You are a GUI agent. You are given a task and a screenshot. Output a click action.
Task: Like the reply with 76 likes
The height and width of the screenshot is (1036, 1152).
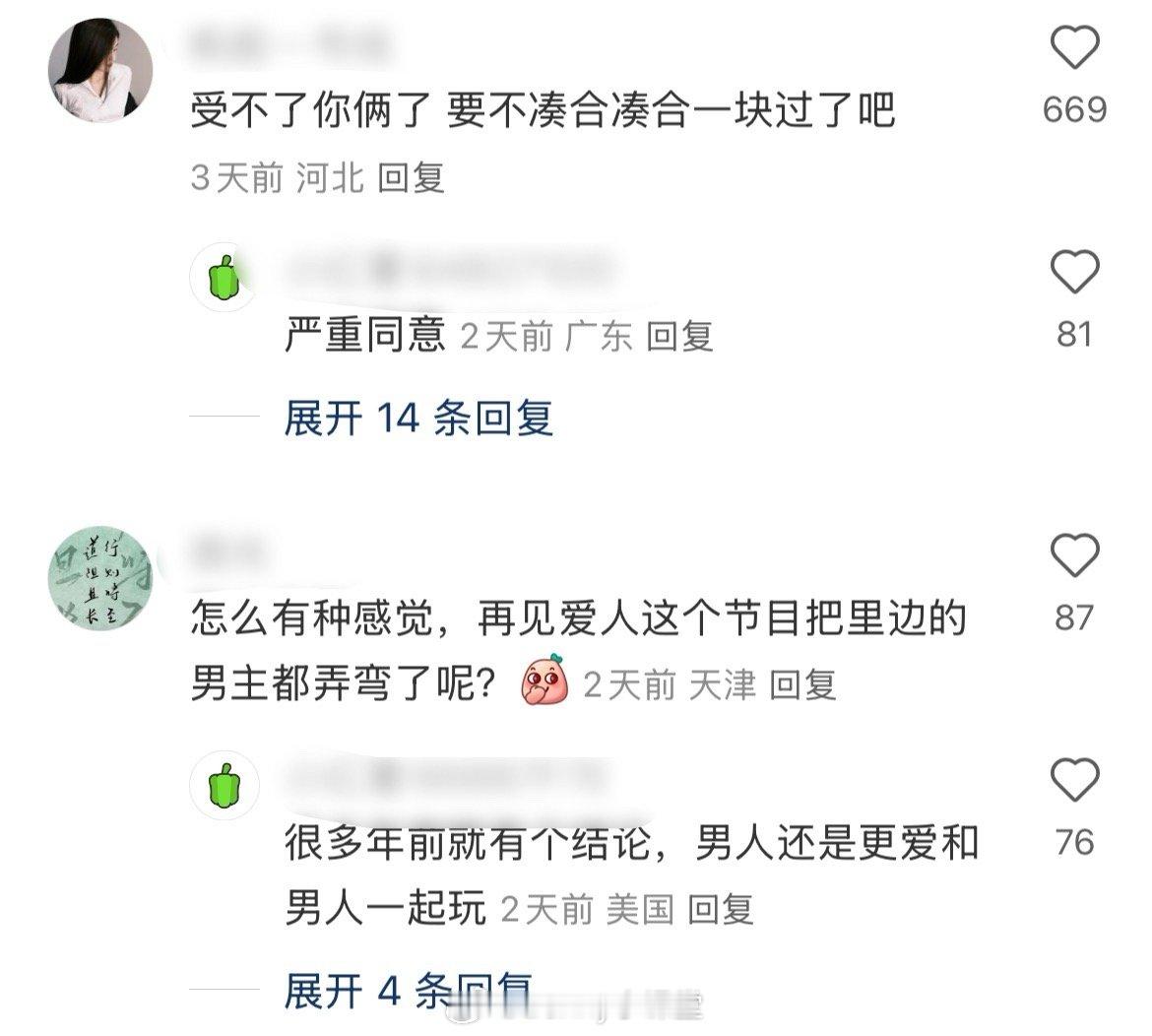1074,780
